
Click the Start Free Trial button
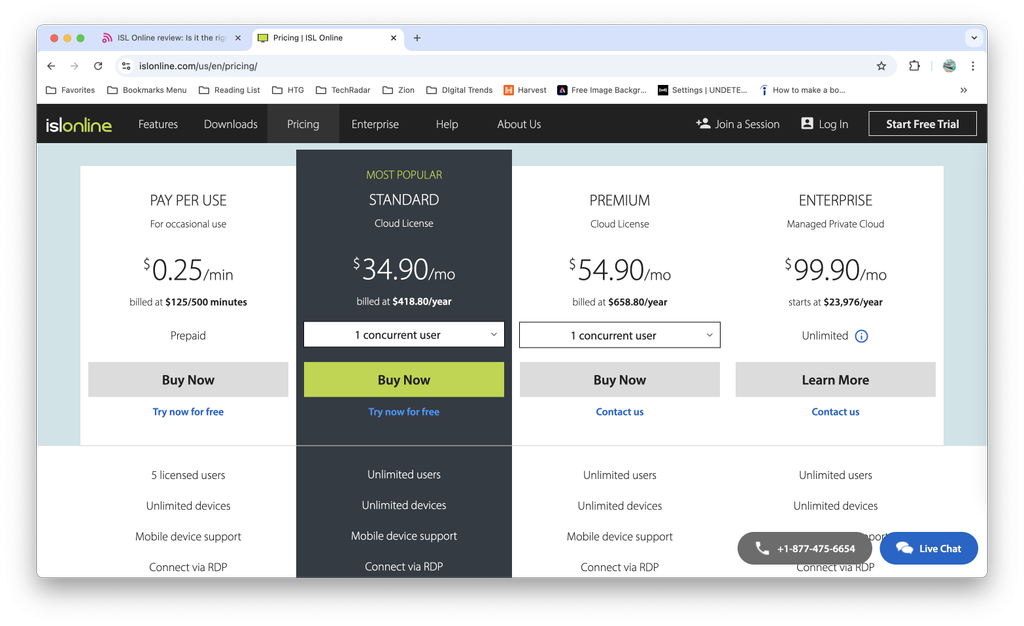[x=922, y=123]
